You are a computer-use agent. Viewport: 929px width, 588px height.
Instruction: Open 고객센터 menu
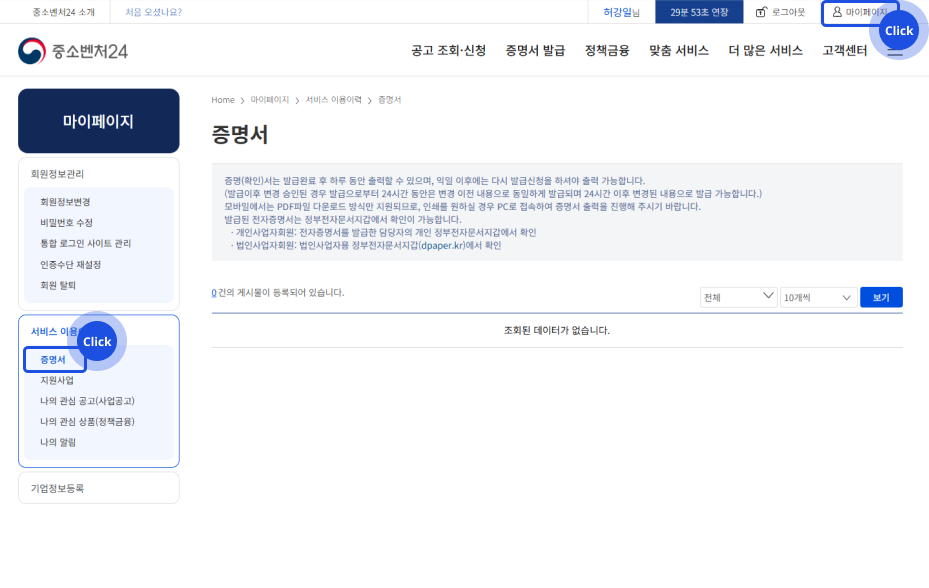(x=847, y=50)
